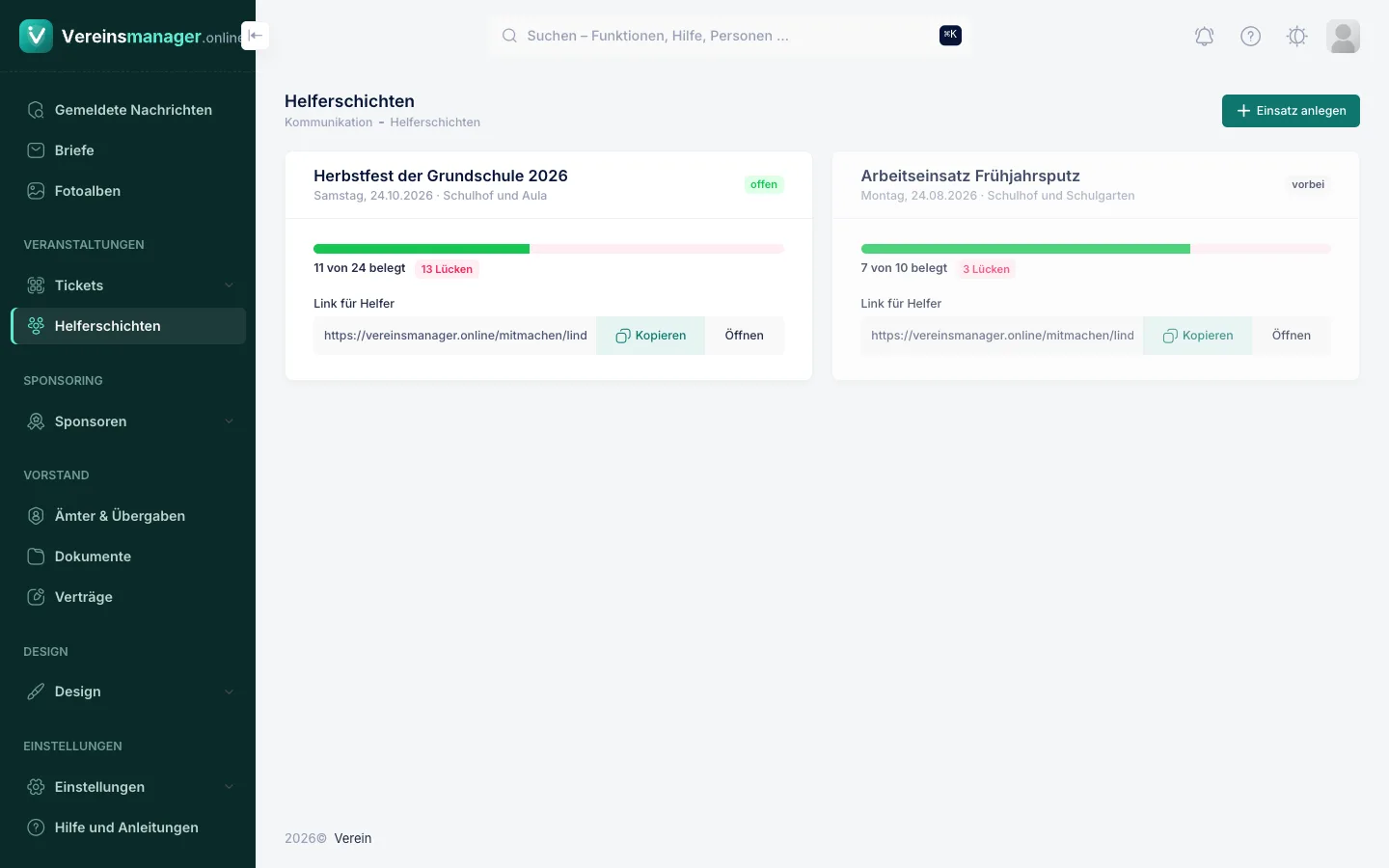Expand the Einstellungen submenu
The image size is (1389, 868).
(128, 787)
